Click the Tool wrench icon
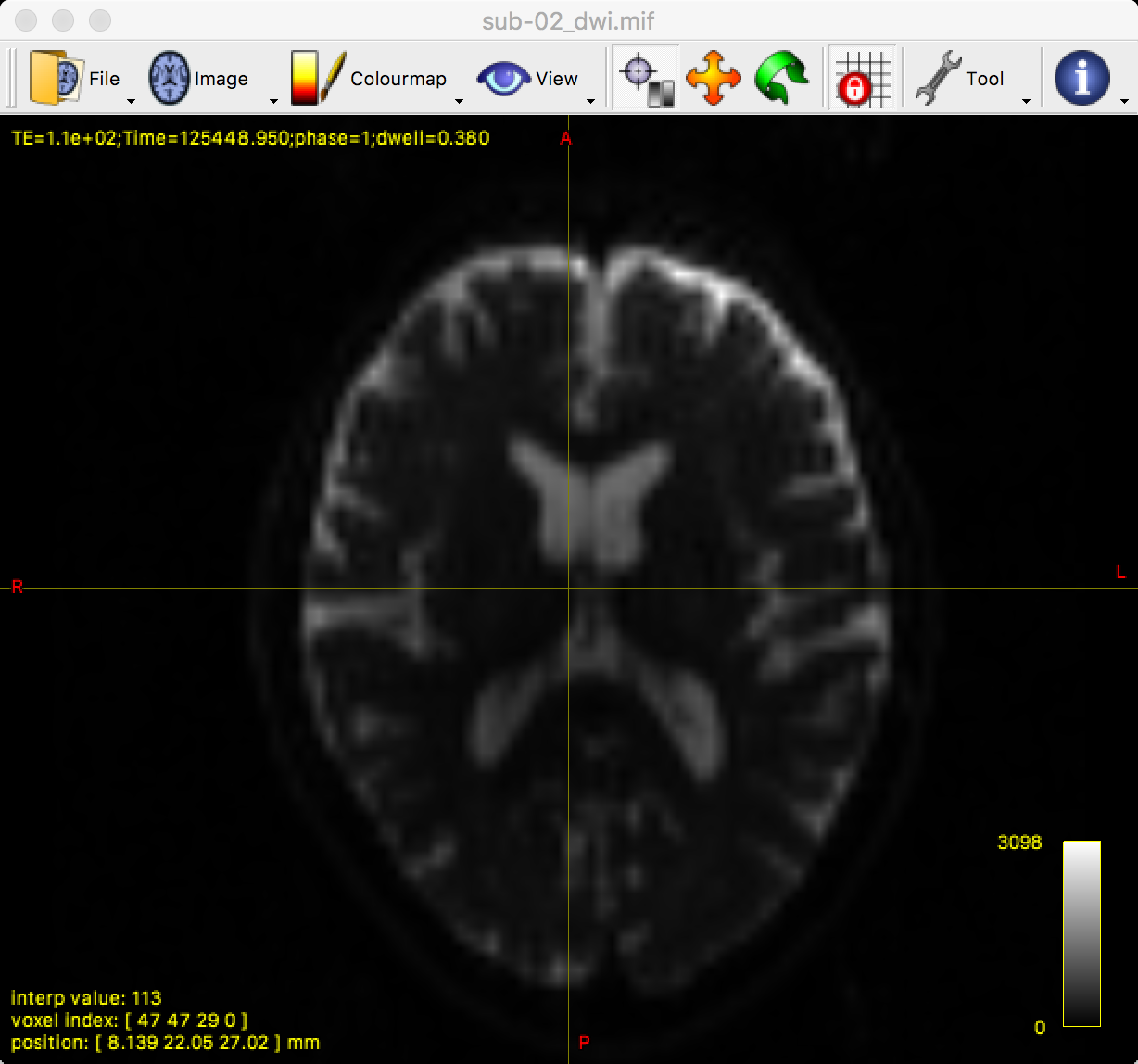The height and width of the screenshot is (1064, 1138). click(x=937, y=79)
